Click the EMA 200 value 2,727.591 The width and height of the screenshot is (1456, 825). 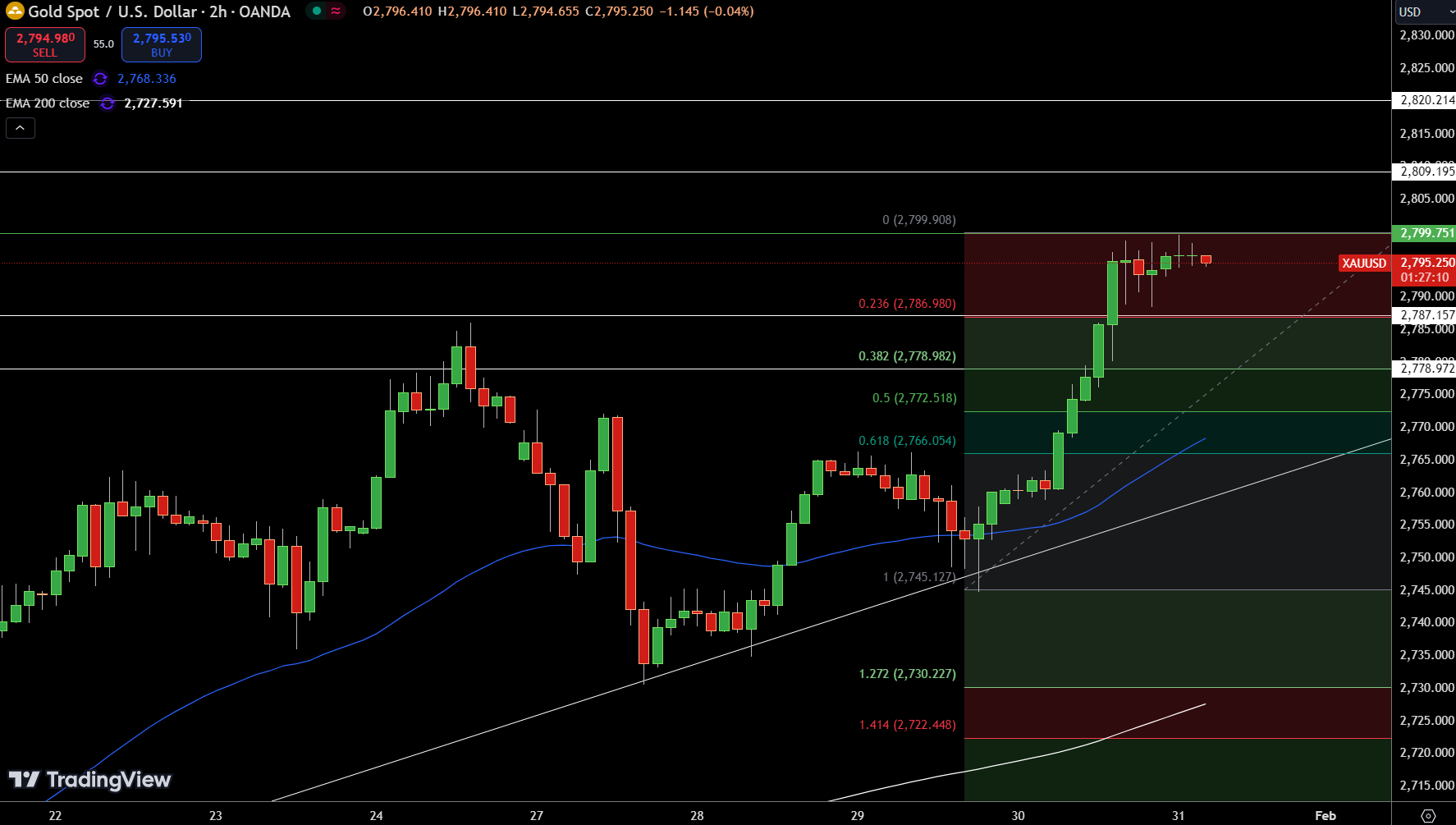coord(153,103)
